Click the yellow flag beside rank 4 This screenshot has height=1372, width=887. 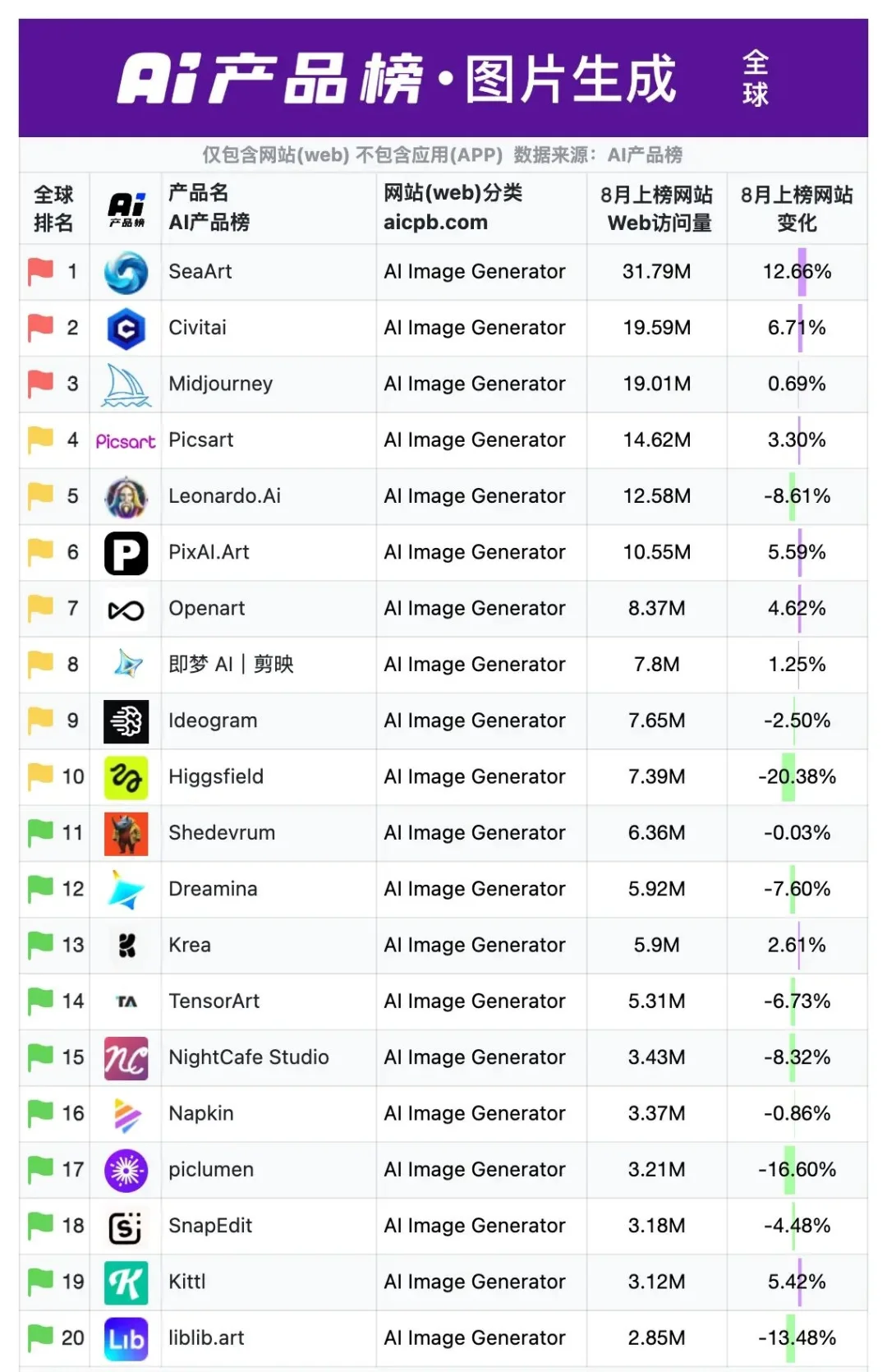pyautogui.click(x=39, y=440)
